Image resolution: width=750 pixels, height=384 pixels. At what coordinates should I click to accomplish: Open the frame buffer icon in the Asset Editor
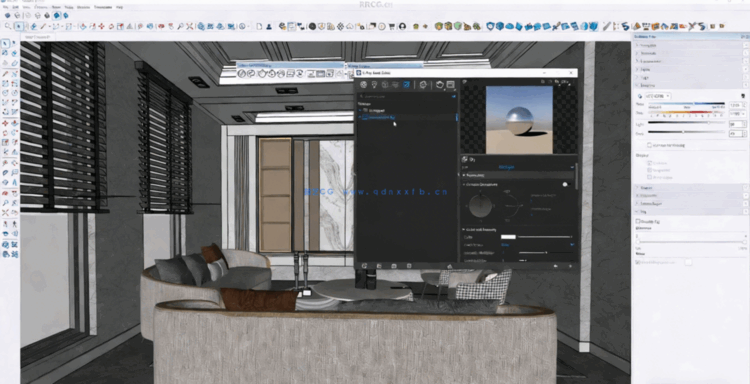pyautogui.click(x=450, y=85)
